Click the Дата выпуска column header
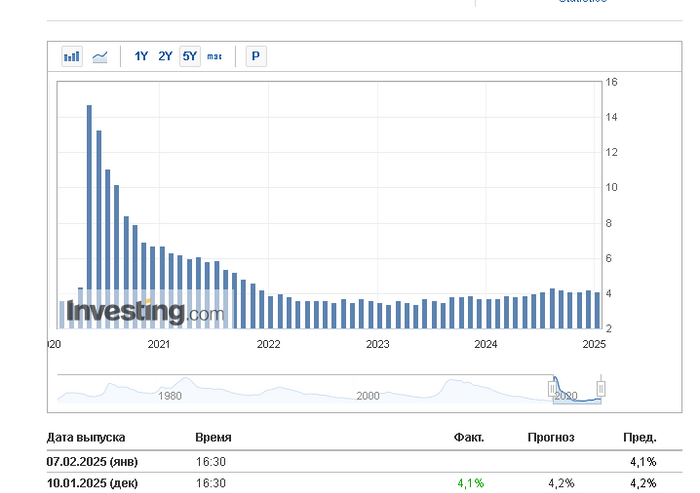 click(x=86, y=438)
